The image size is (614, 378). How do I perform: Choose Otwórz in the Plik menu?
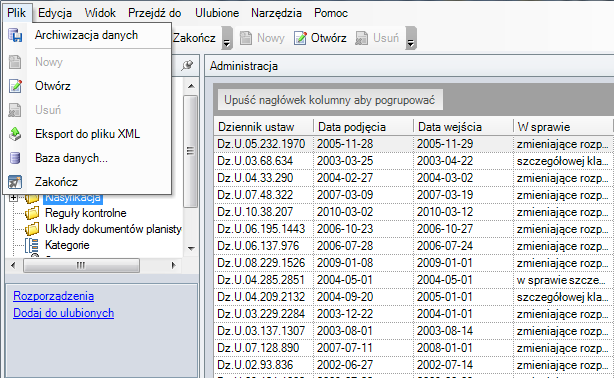(87, 86)
